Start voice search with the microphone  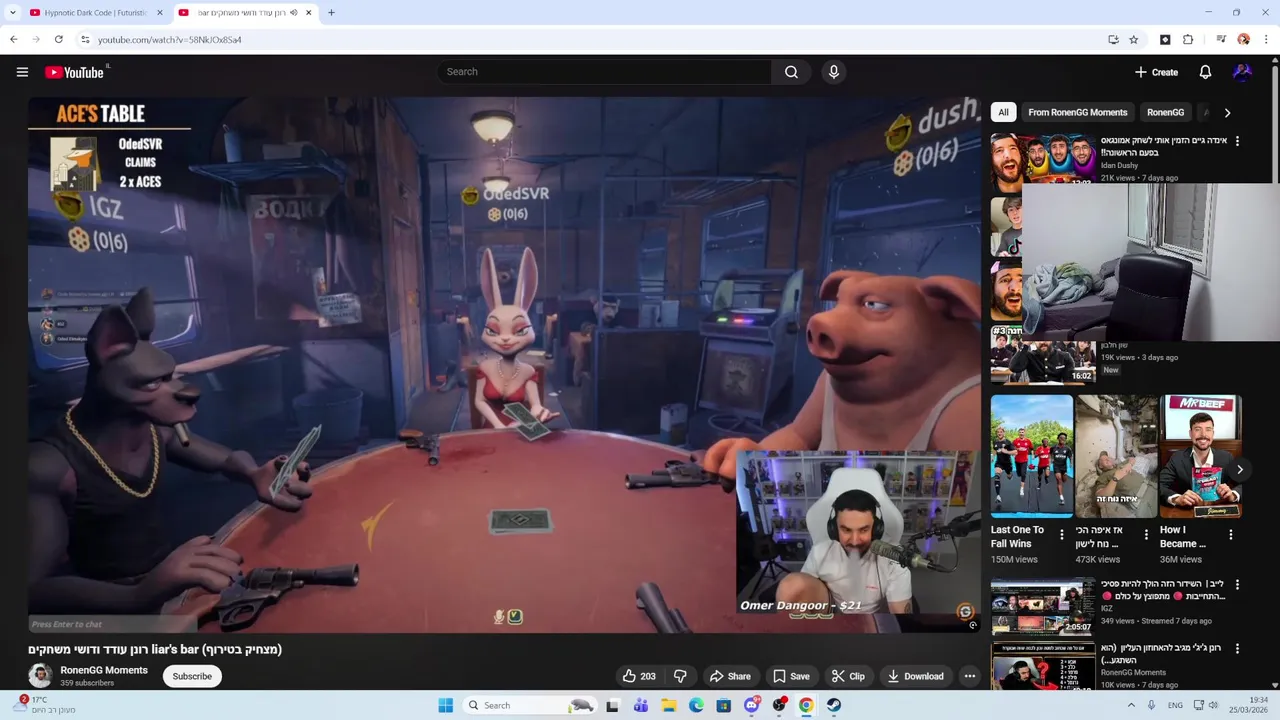pyautogui.click(x=833, y=72)
